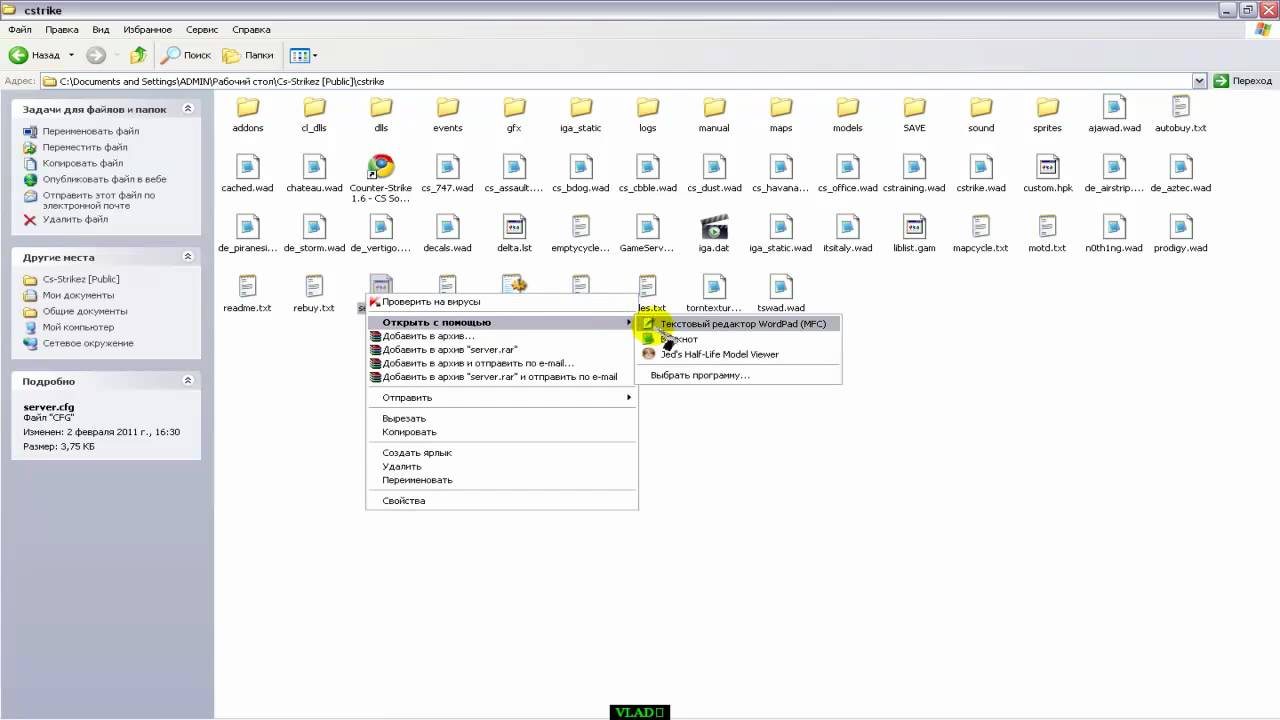The image size is (1280, 720).
Task: Expand the Отправить submenu
Action: point(502,397)
